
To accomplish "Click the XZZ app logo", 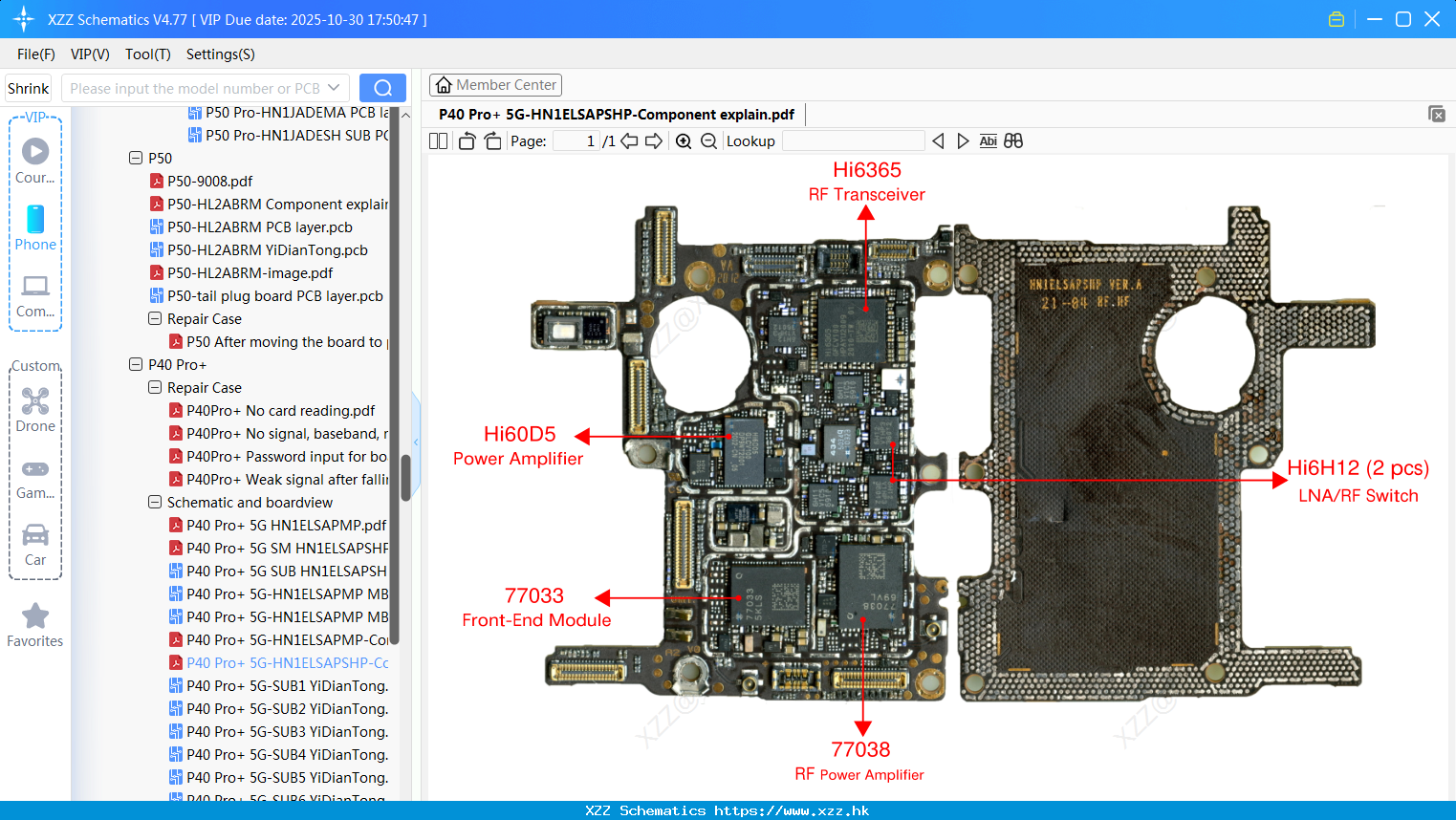I will click(24, 19).
